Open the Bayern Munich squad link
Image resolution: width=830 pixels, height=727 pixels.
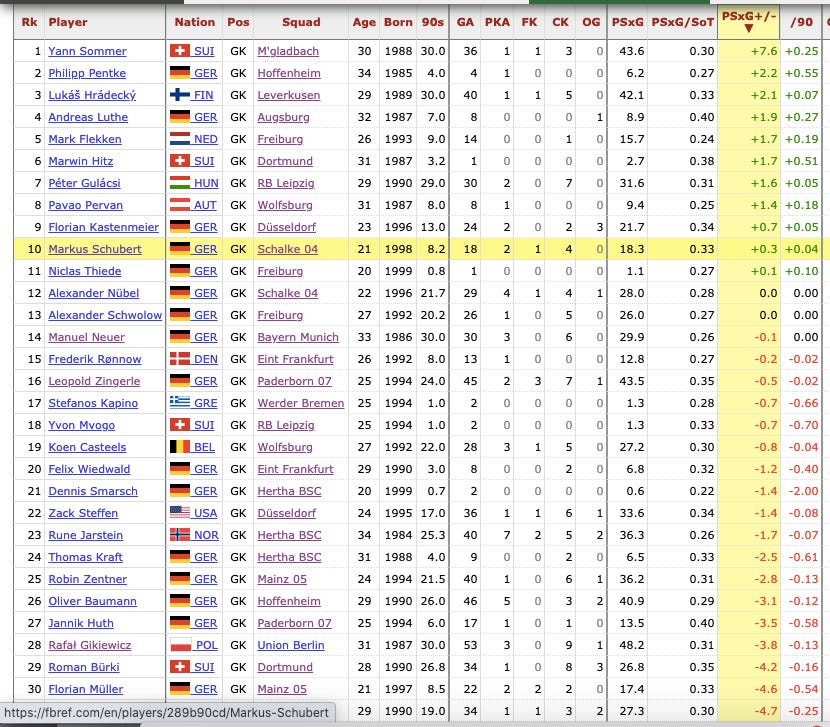point(298,337)
